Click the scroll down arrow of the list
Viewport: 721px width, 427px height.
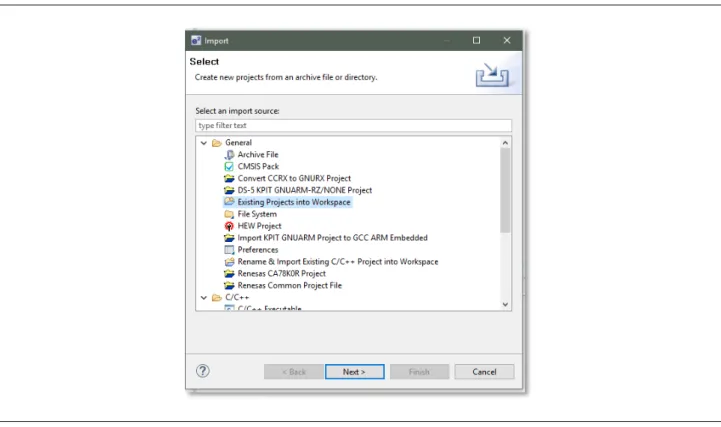click(x=505, y=304)
